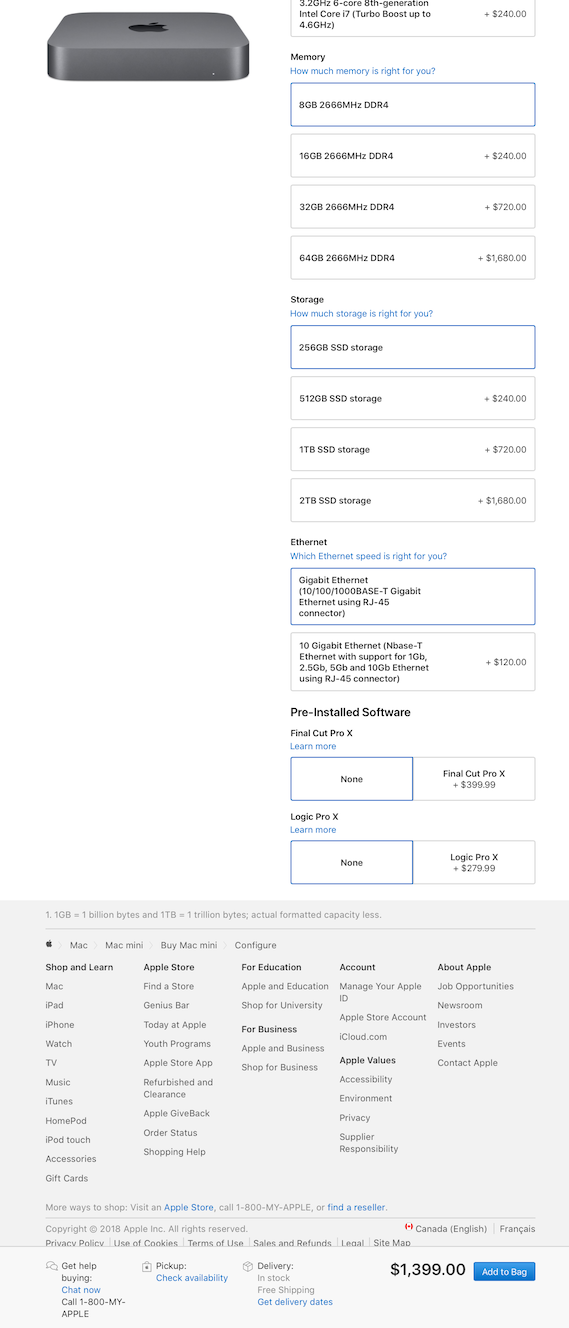Choose 10 Gigabit Ethernet upgrade

(413, 662)
